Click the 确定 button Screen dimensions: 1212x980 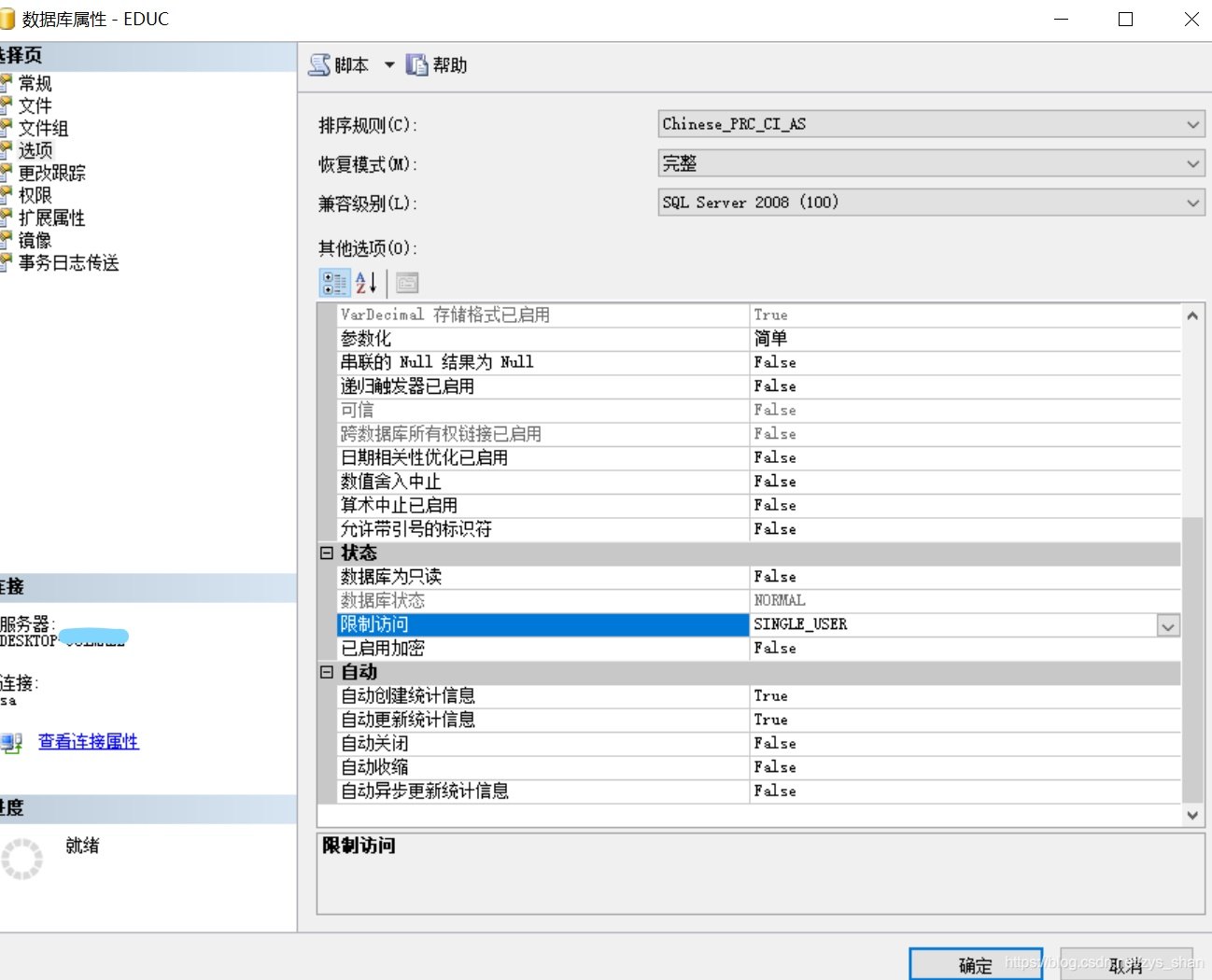976,965
